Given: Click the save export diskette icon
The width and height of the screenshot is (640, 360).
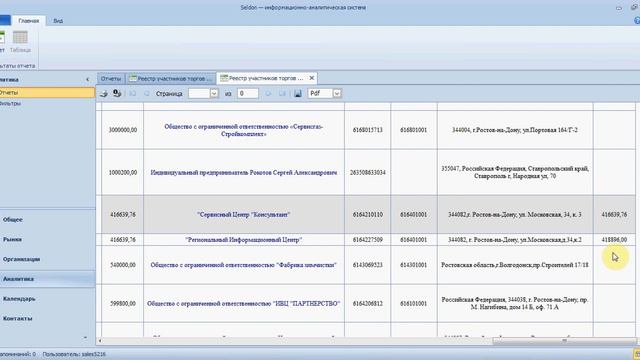Looking at the screenshot, I should (x=298, y=93).
